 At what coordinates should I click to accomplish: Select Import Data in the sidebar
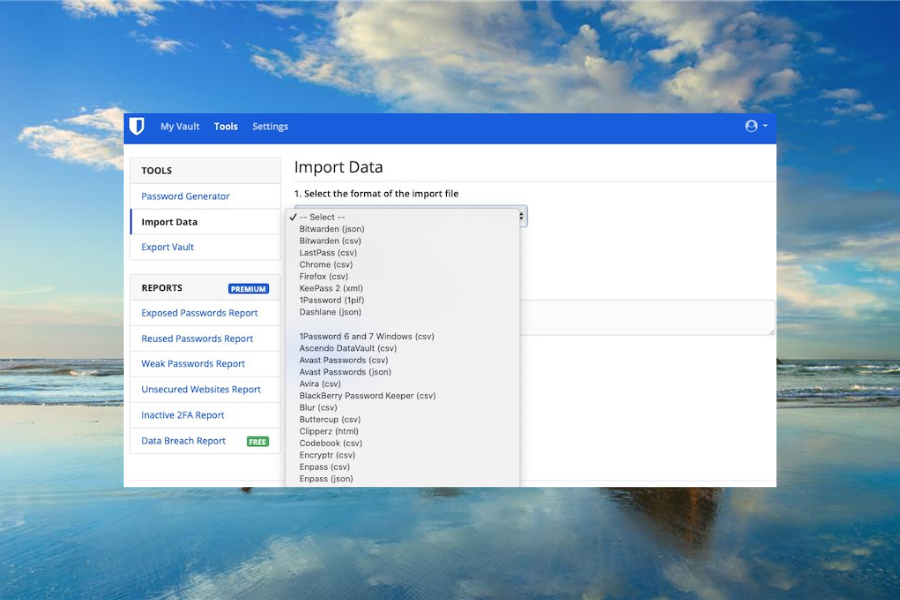tap(169, 222)
